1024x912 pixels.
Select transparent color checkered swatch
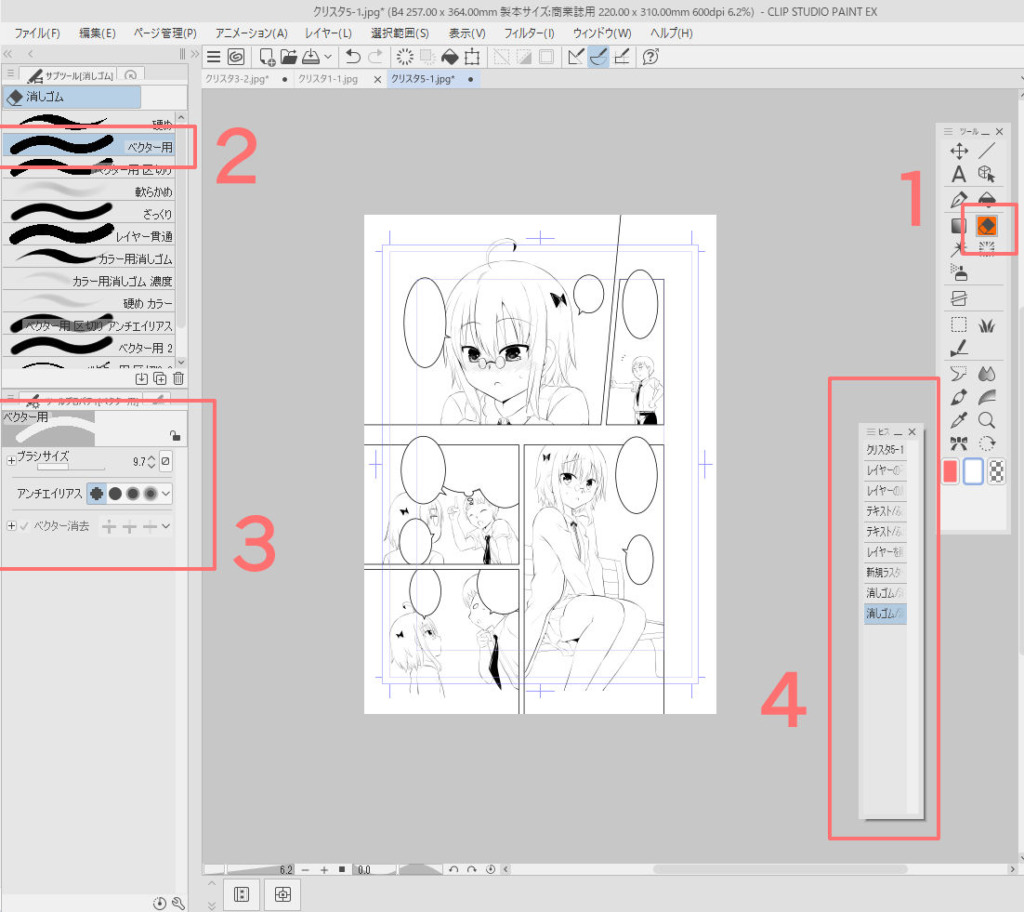996,472
